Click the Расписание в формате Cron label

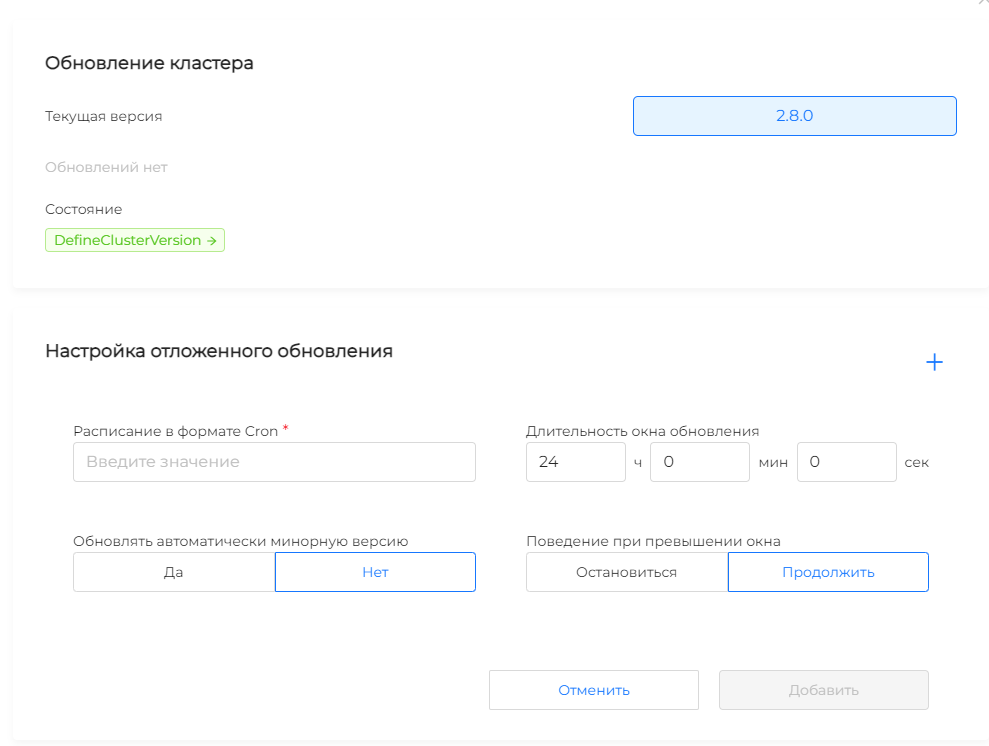[x=175, y=431]
